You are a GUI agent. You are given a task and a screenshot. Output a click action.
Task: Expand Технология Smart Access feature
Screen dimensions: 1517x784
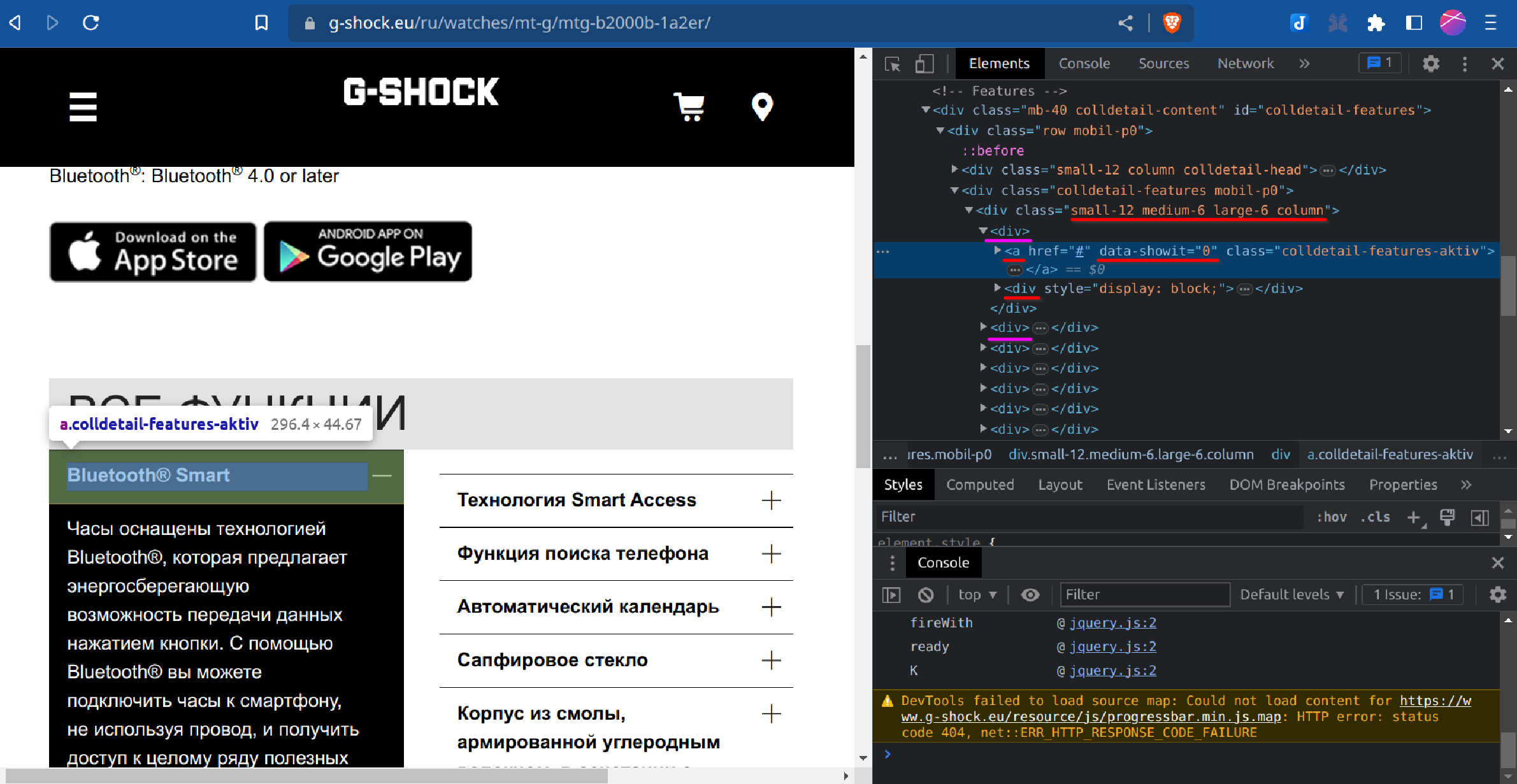point(772,501)
